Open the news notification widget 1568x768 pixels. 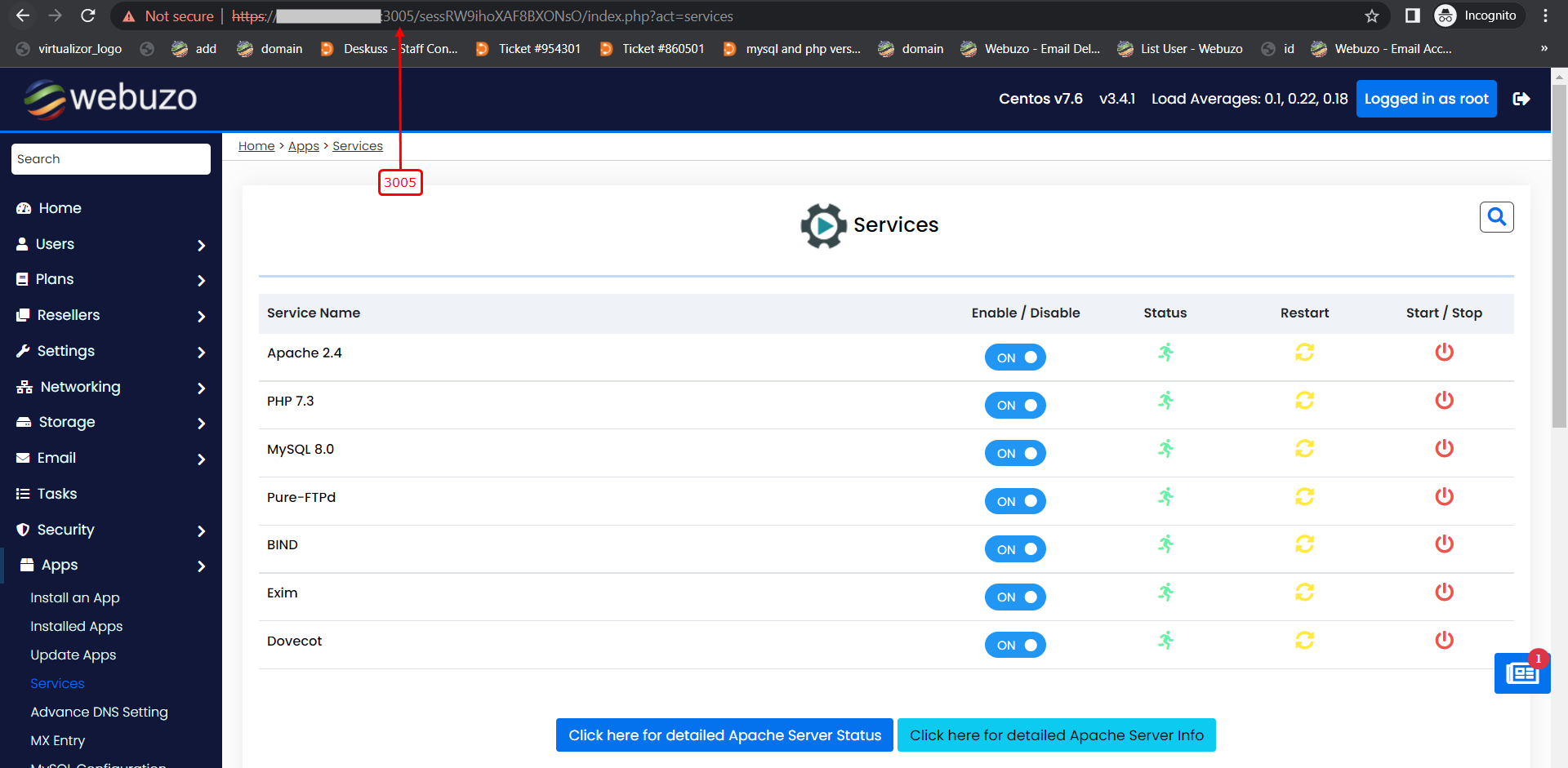(1521, 673)
